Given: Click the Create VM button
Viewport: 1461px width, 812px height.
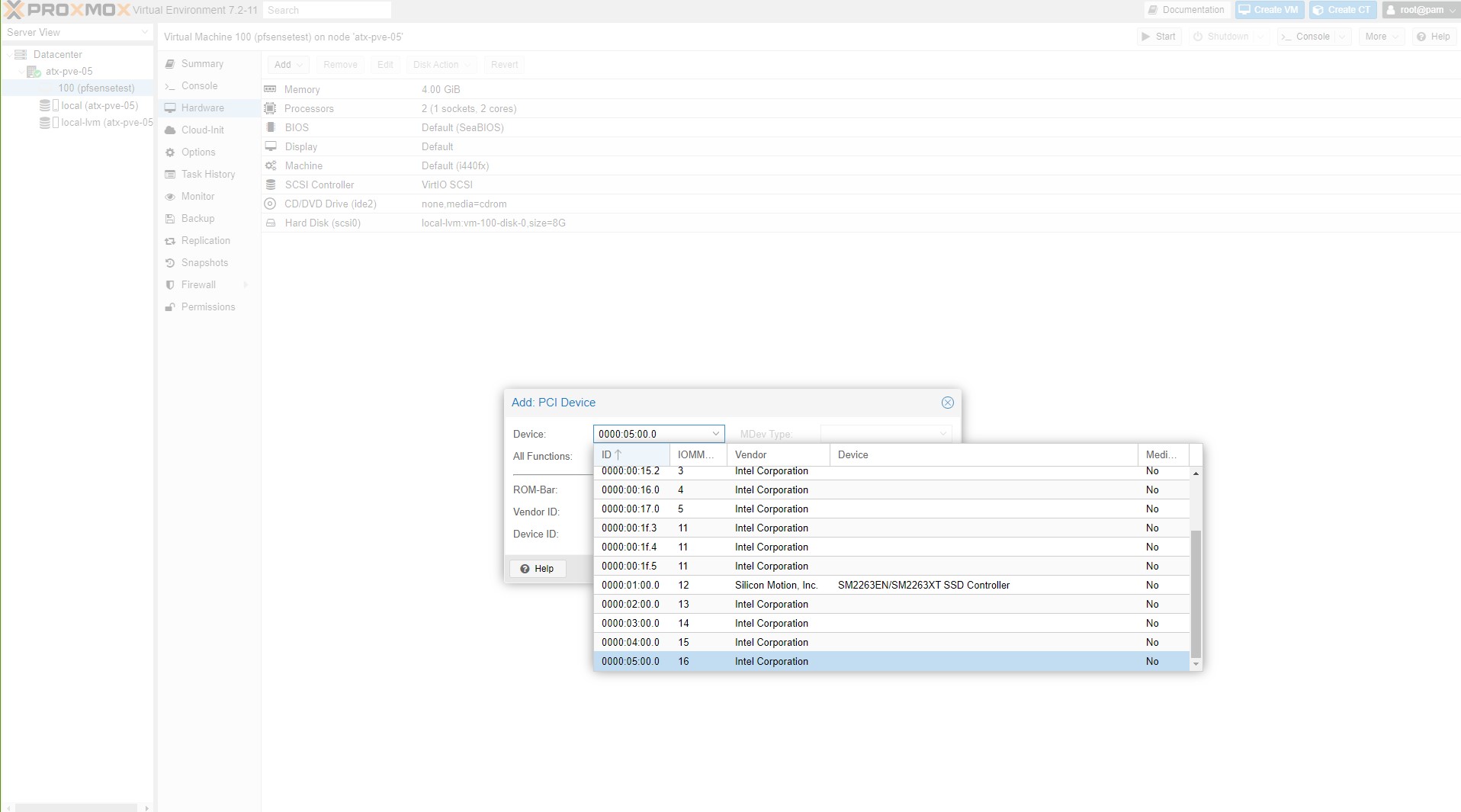Looking at the screenshot, I should (1268, 10).
